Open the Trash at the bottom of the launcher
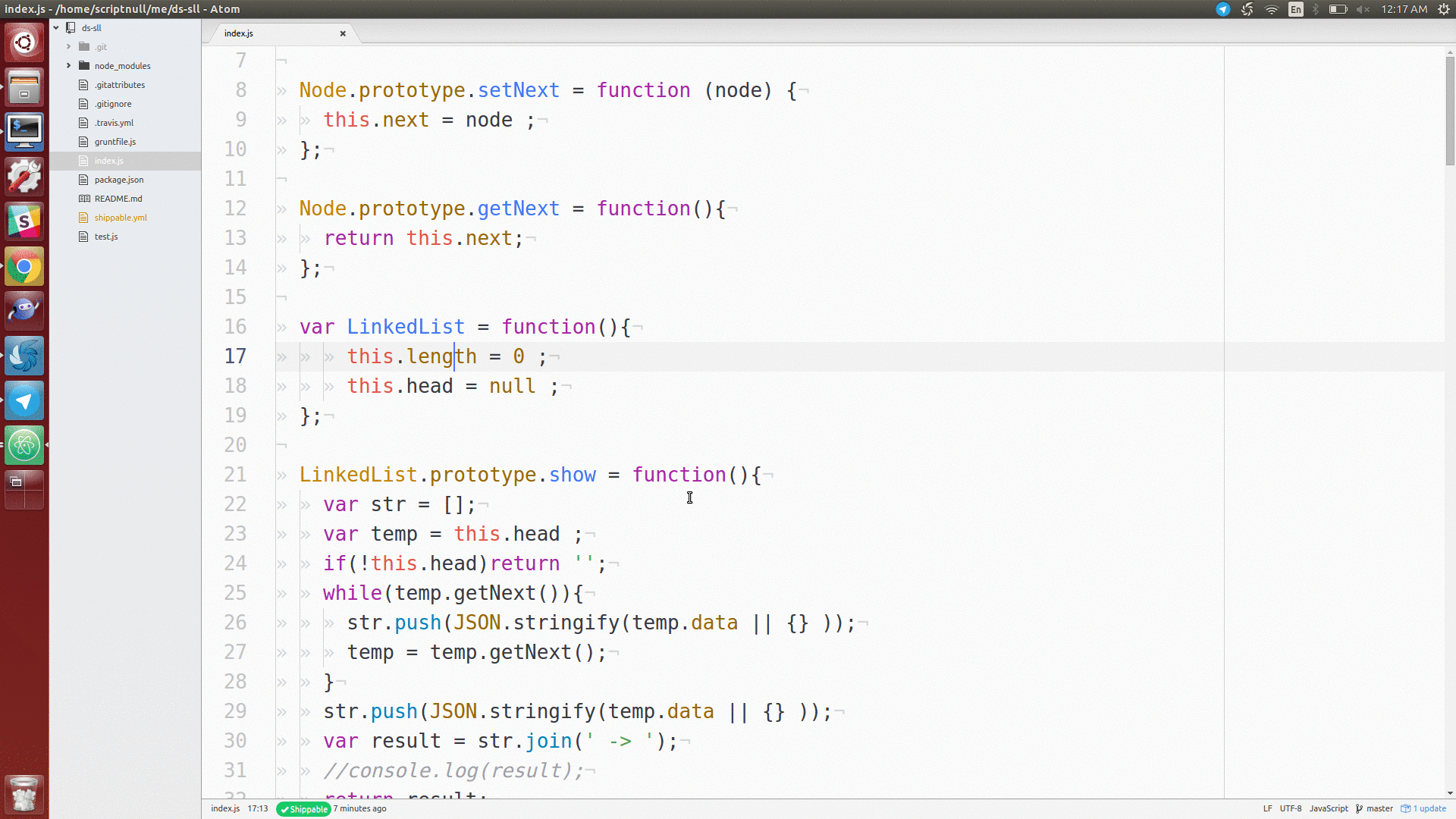 click(25, 794)
